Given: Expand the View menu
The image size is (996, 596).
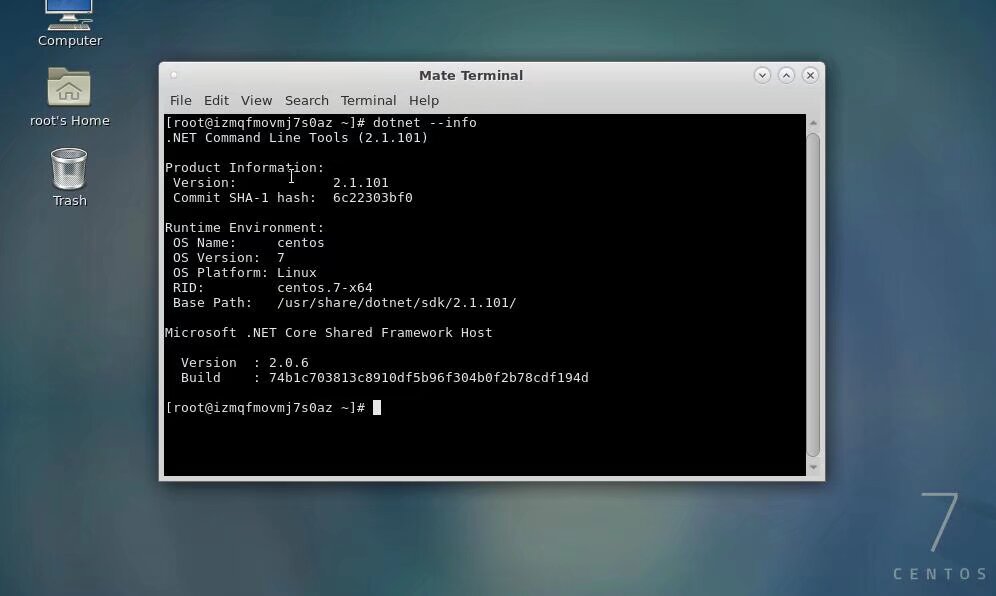Looking at the screenshot, I should pos(256,101).
